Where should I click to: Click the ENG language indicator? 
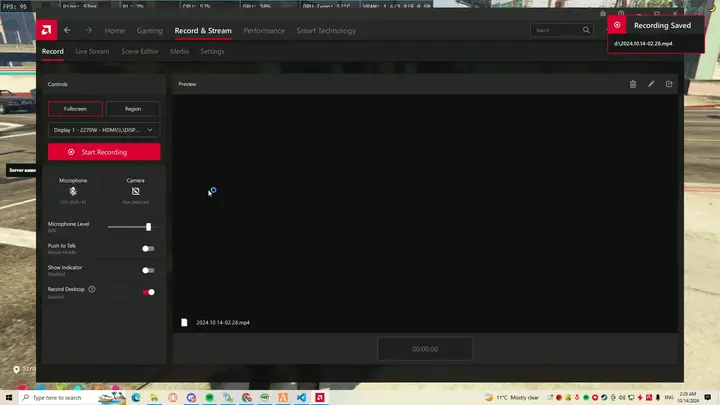pos(669,398)
